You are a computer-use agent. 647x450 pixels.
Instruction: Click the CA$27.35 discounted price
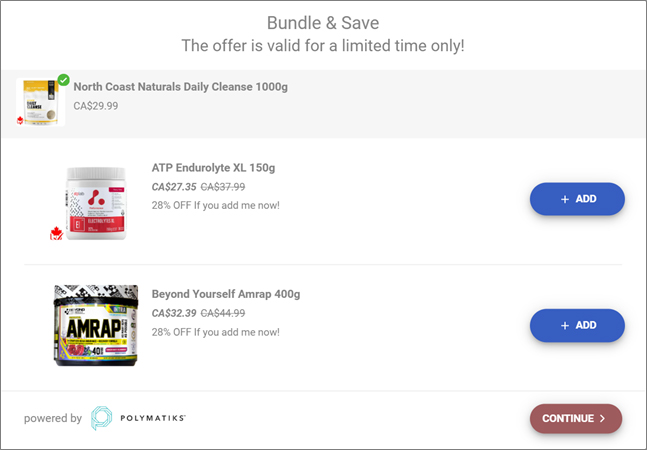[x=174, y=187]
